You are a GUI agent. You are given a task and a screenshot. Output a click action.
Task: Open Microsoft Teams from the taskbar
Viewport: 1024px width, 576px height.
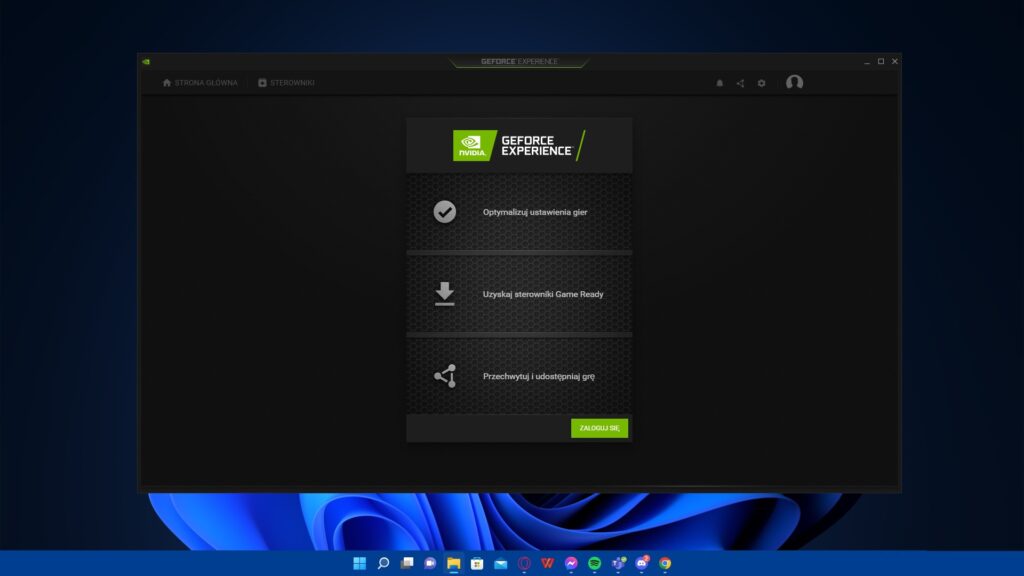618,563
